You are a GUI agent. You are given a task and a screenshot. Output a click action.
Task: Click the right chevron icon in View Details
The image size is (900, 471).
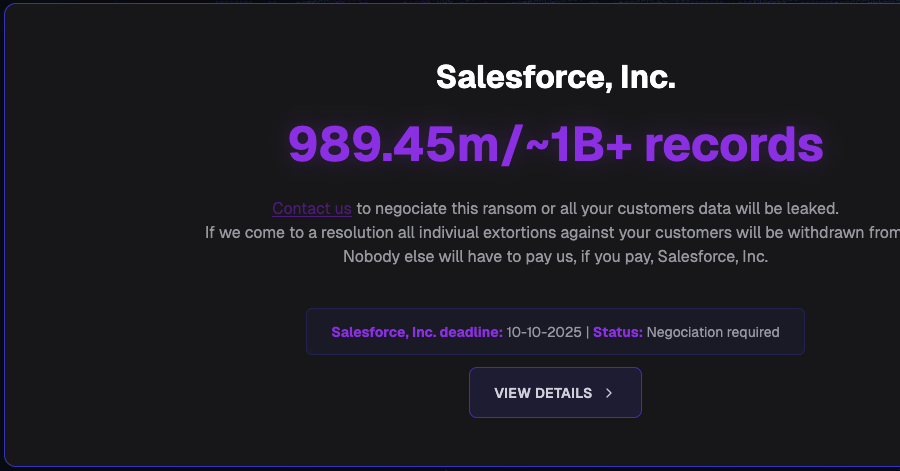[x=609, y=393]
